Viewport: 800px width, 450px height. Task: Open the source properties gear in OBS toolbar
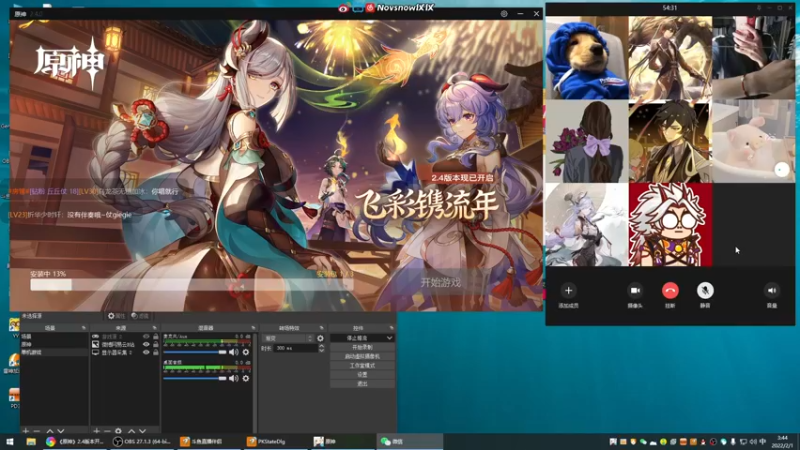[116, 316]
